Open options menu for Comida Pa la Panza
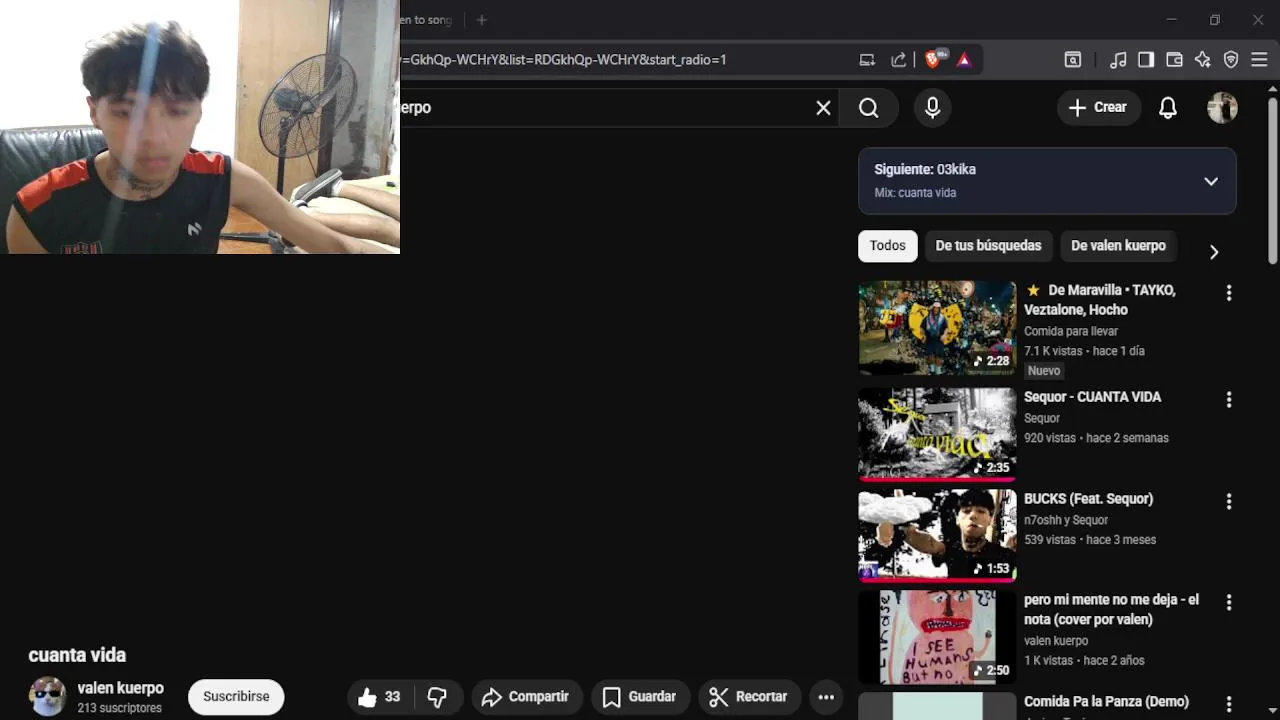 coord(1229,705)
